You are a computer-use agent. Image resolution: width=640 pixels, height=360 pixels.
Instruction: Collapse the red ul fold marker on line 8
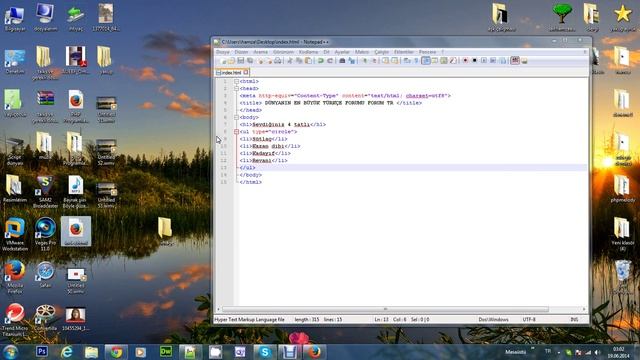click(236, 132)
